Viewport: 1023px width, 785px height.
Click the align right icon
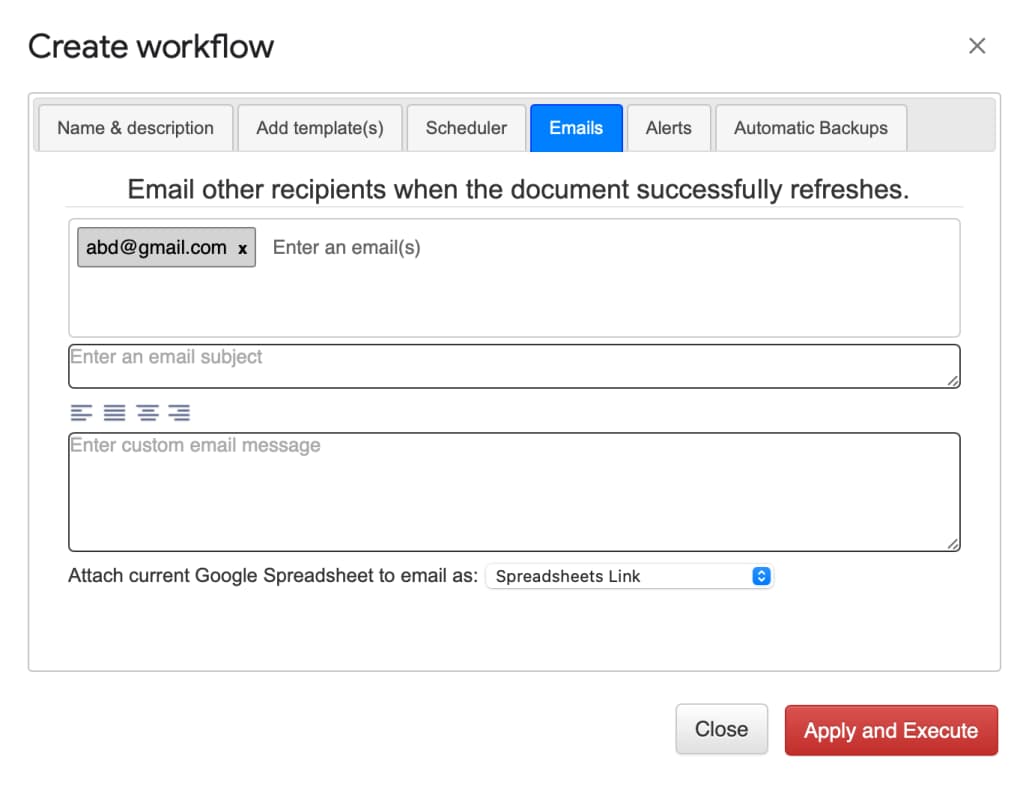[179, 412]
